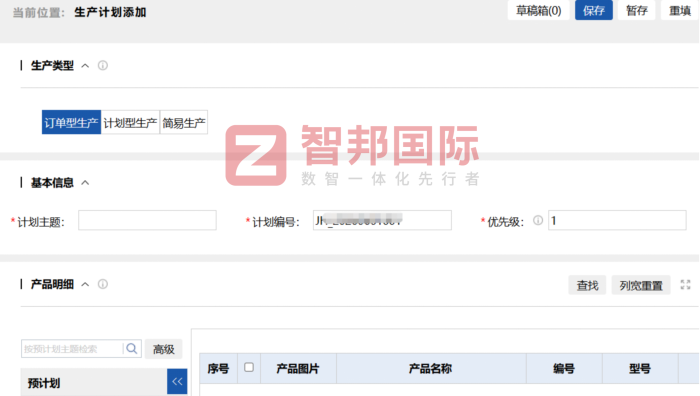Click the 按预计划主题检索 search box
This screenshot has width=700, height=396.
pyautogui.click(x=71, y=349)
